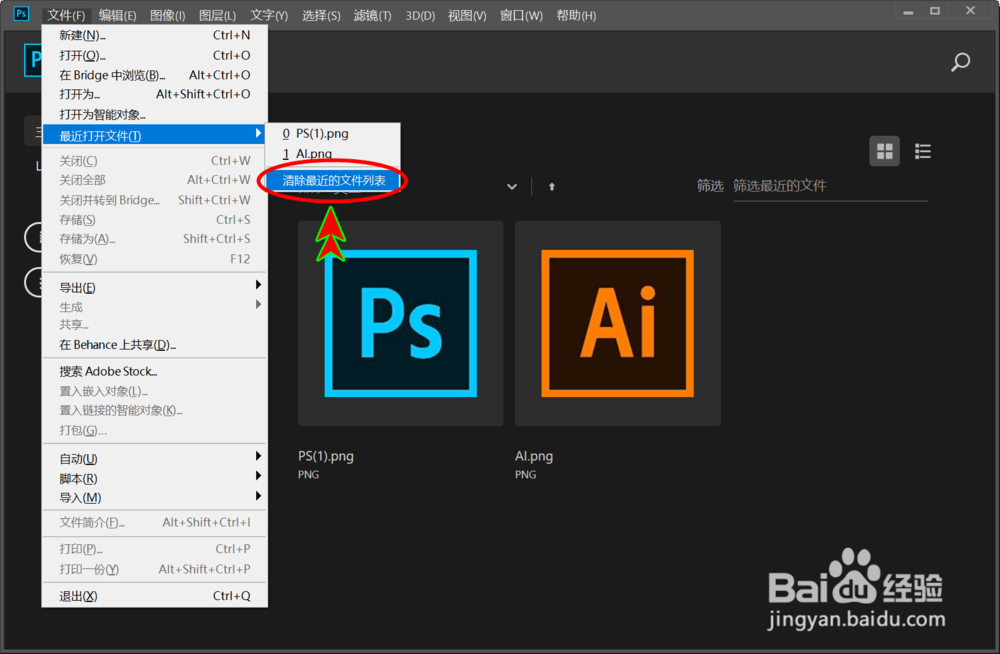Image resolution: width=1000 pixels, height=654 pixels.
Task: Switch to list view icon
Action: pos(923,151)
